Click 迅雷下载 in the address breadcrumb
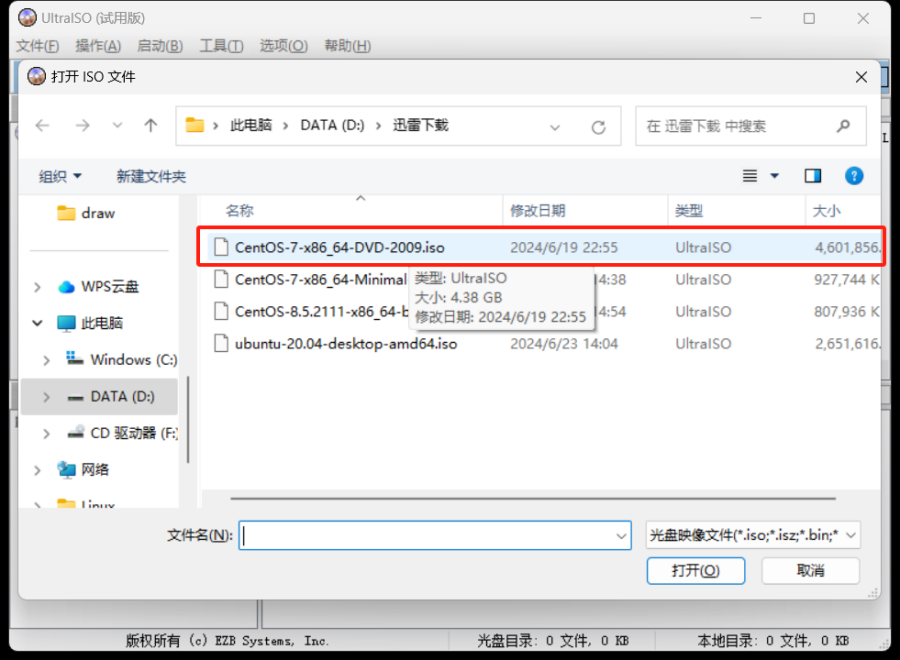900x660 pixels. click(x=421, y=125)
